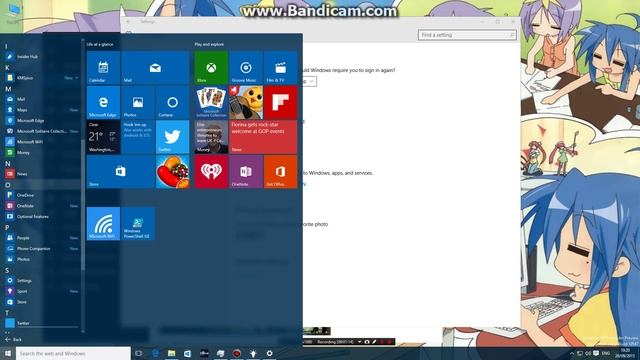This screenshot has height=360, width=640.
Task: Open the Calendar tile
Action: 103,68
